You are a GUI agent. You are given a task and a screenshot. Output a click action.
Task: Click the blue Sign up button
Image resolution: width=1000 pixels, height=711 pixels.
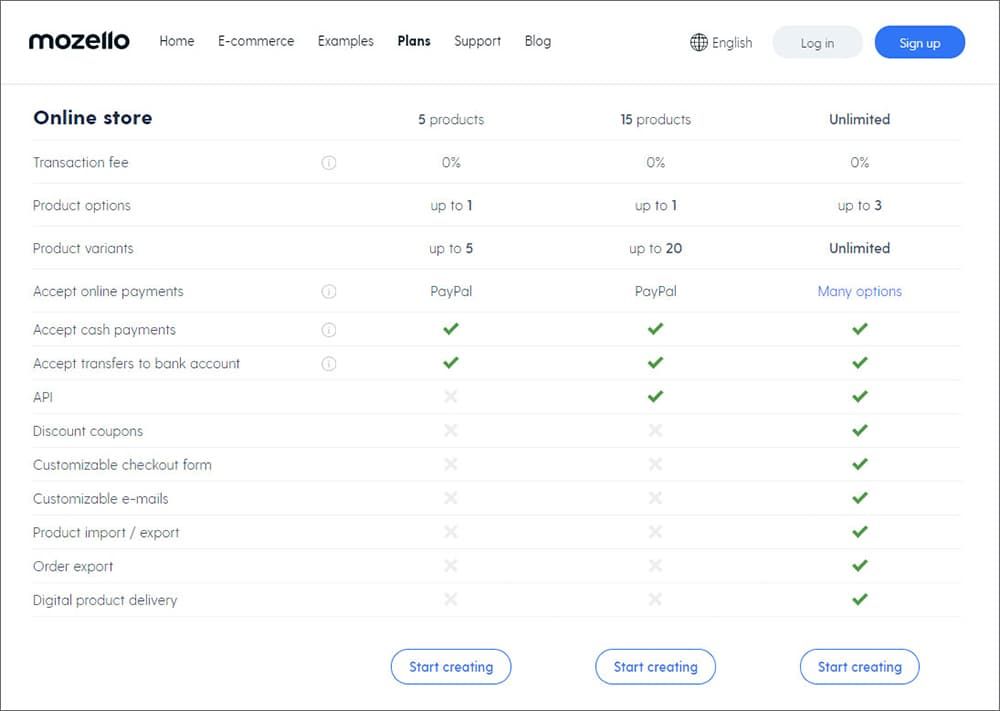920,43
